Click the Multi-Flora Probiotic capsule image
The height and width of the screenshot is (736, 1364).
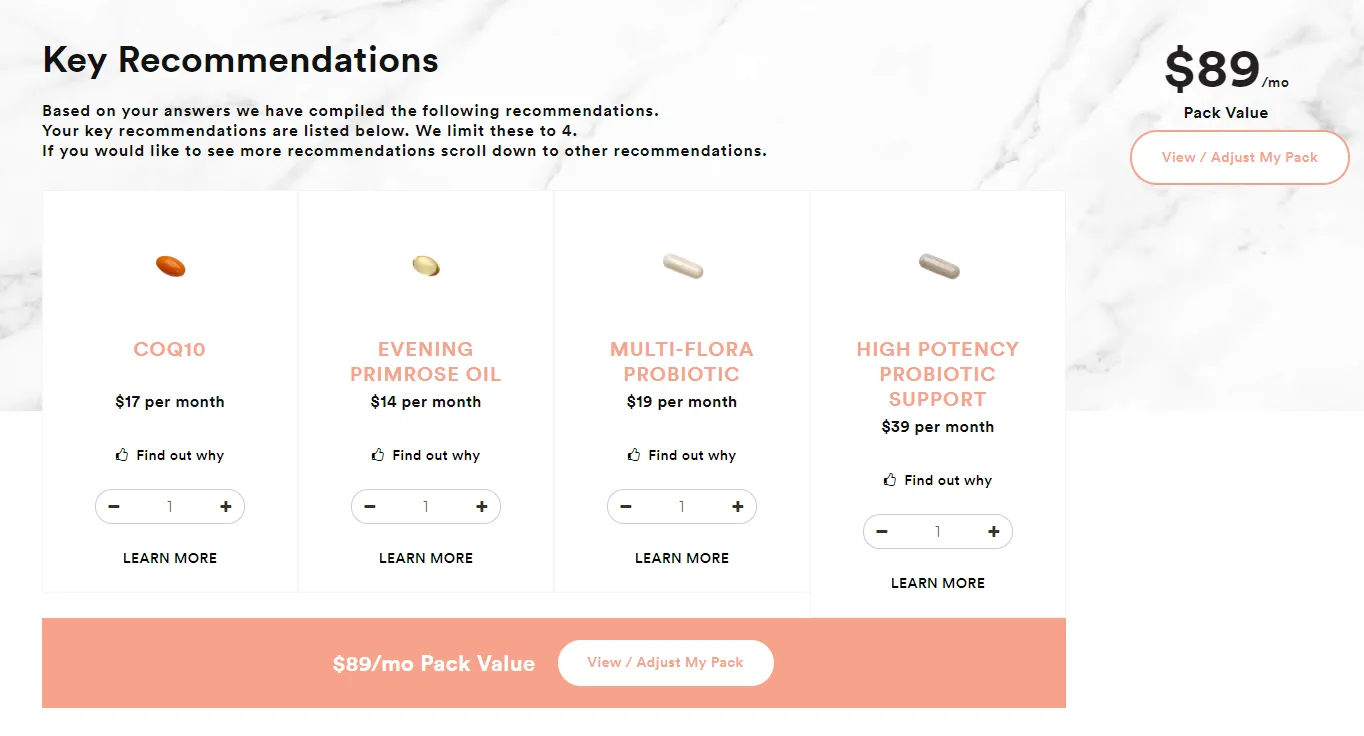[683, 266]
